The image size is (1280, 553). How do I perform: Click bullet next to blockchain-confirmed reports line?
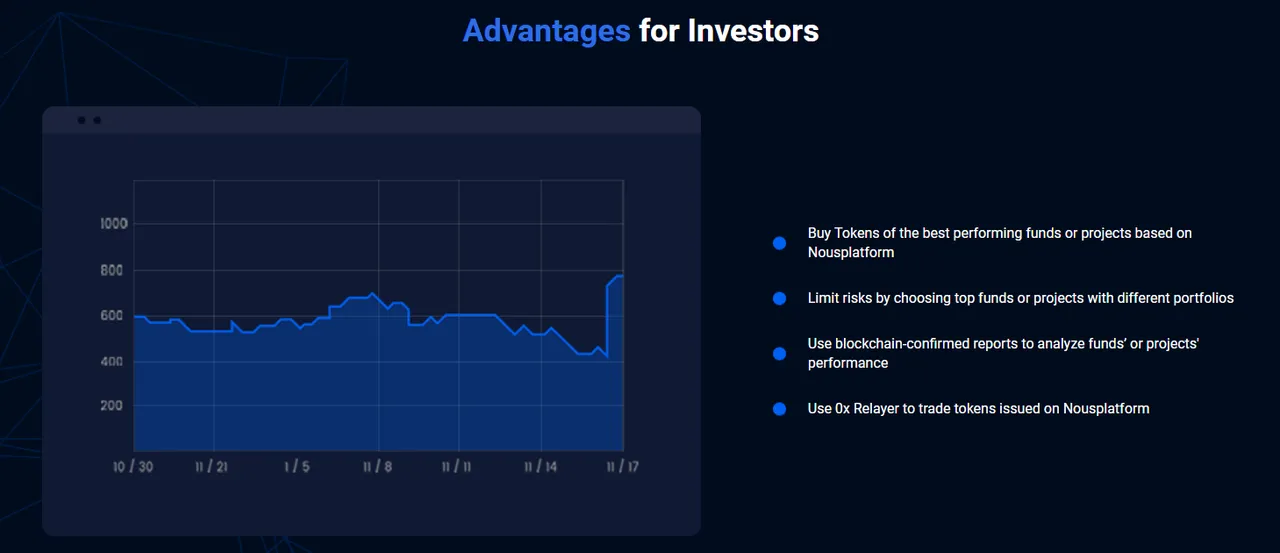pos(780,354)
